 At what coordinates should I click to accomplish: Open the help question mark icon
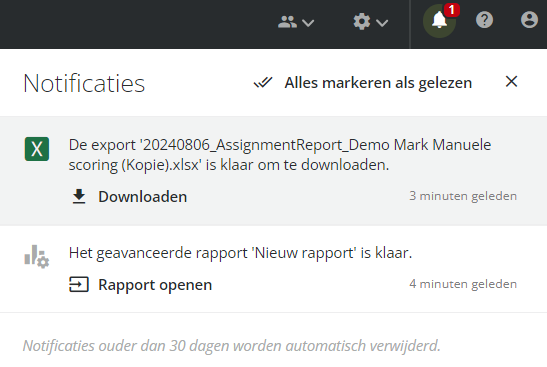pyautogui.click(x=484, y=20)
